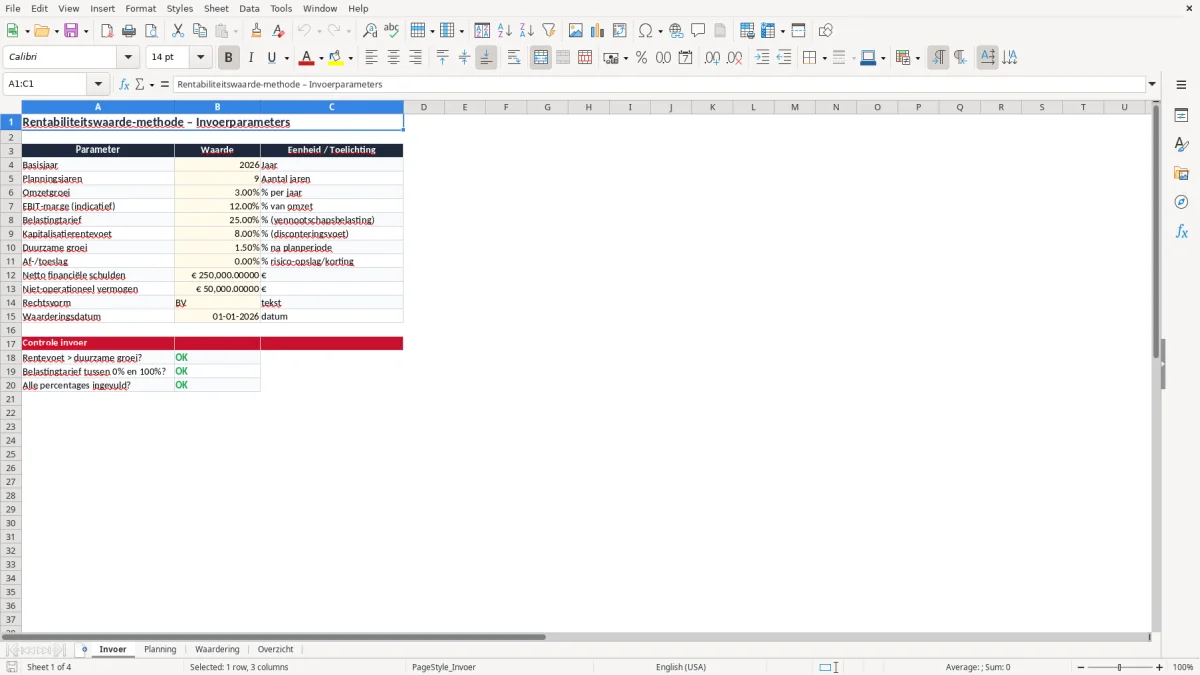Expand the Name Box dropdown
This screenshot has width=1200, height=675.
[x=99, y=85]
